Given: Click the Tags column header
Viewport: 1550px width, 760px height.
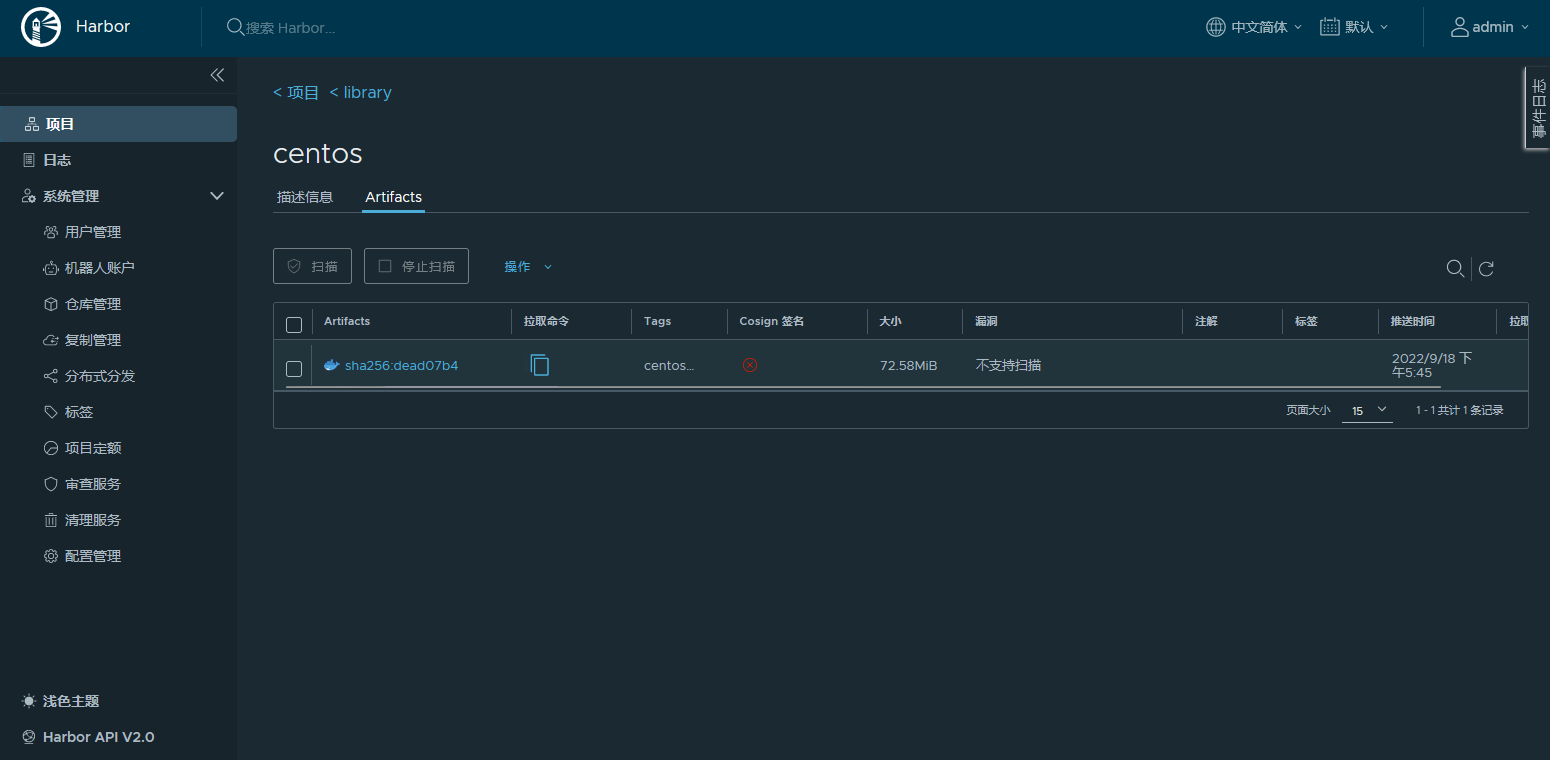Looking at the screenshot, I should (657, 321).
